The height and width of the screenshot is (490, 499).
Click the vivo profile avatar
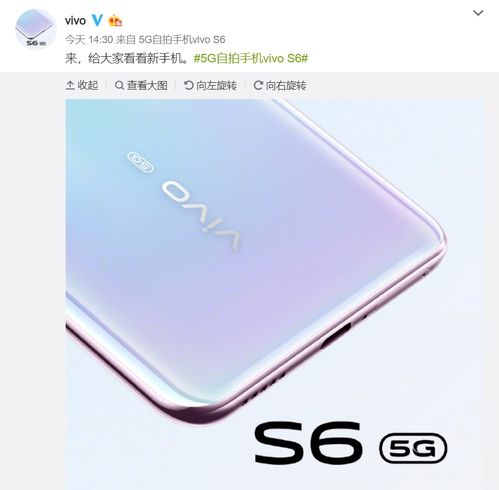pos(36,29)
